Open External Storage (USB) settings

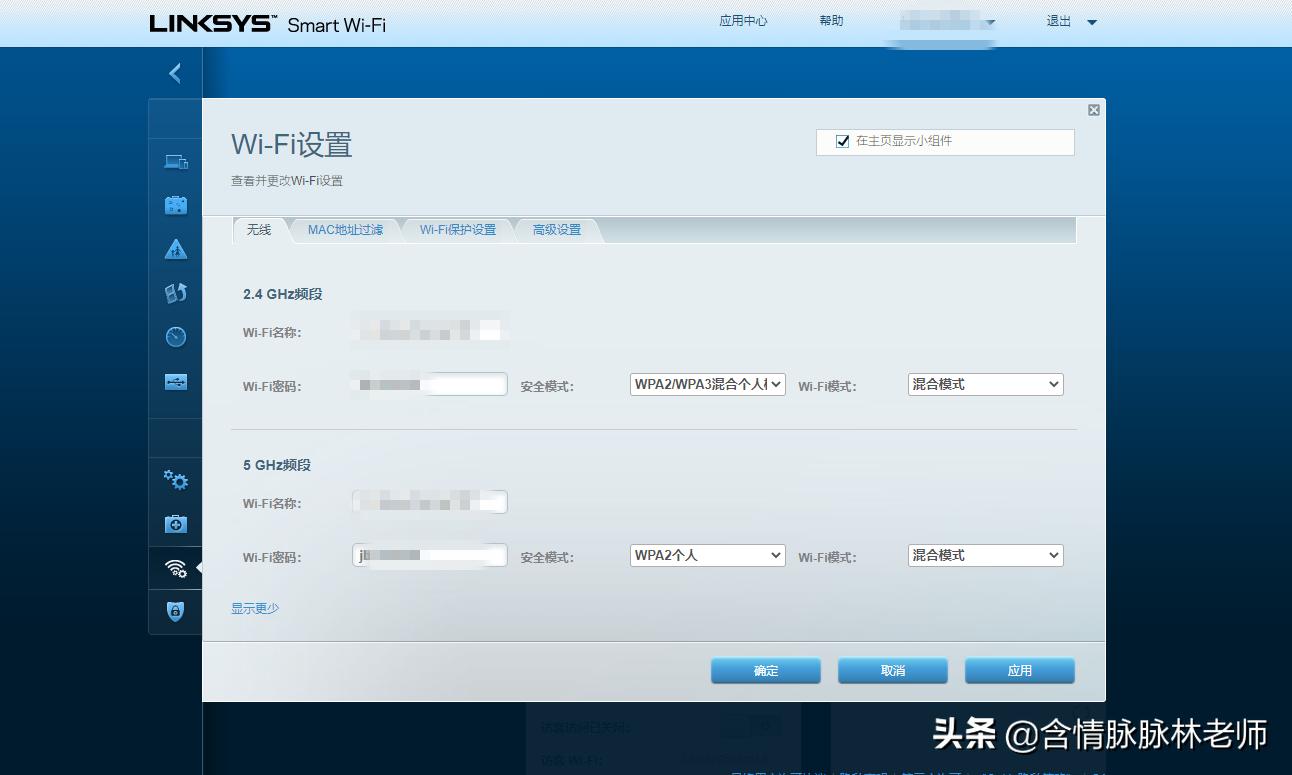(175, 380)
